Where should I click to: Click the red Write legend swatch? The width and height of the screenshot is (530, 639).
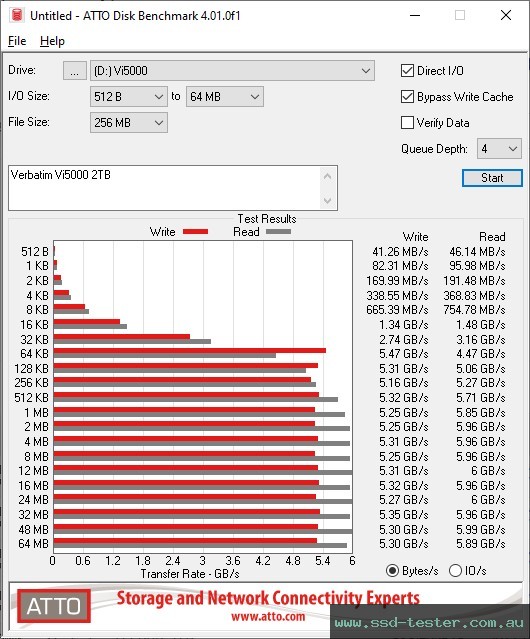click(x=196, y=231)
